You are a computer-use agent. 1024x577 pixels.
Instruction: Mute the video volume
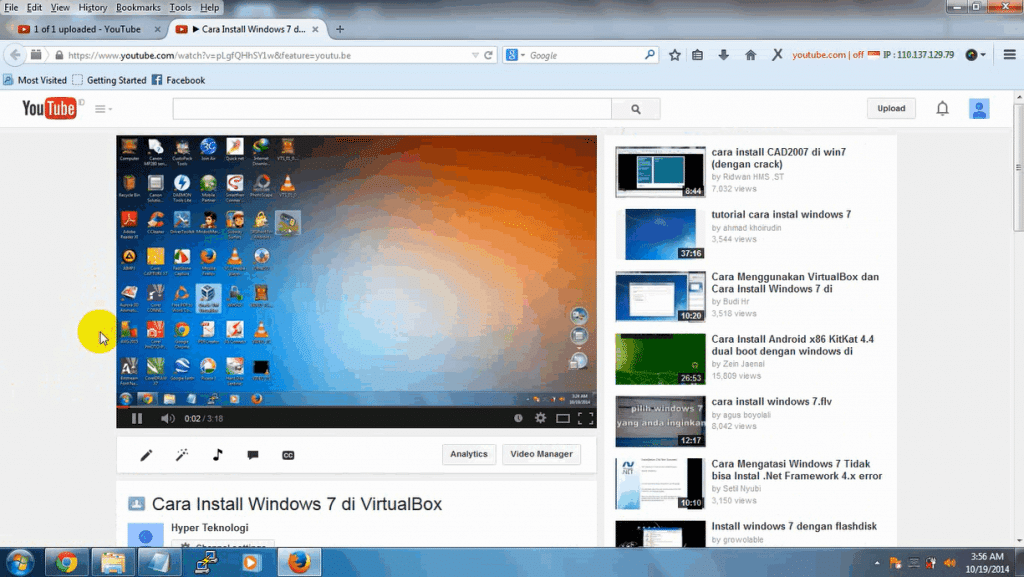tap(168, 418)
